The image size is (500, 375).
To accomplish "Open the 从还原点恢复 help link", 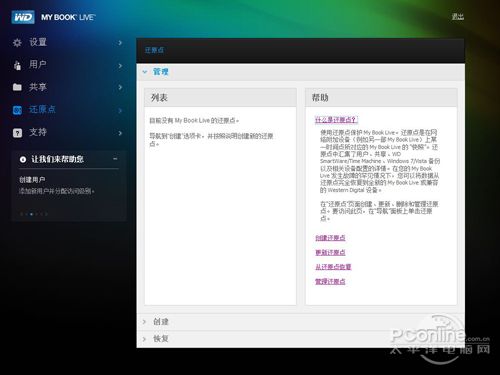I will [333, 267].
